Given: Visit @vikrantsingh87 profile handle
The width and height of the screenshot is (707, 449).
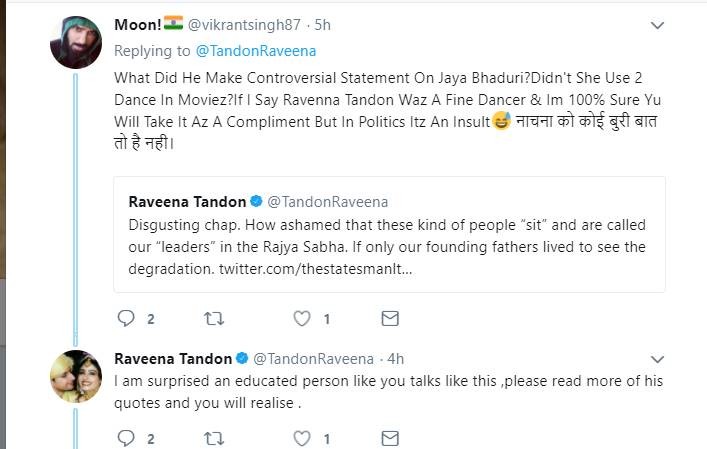Looking at the screenshot, I should 250,24.
